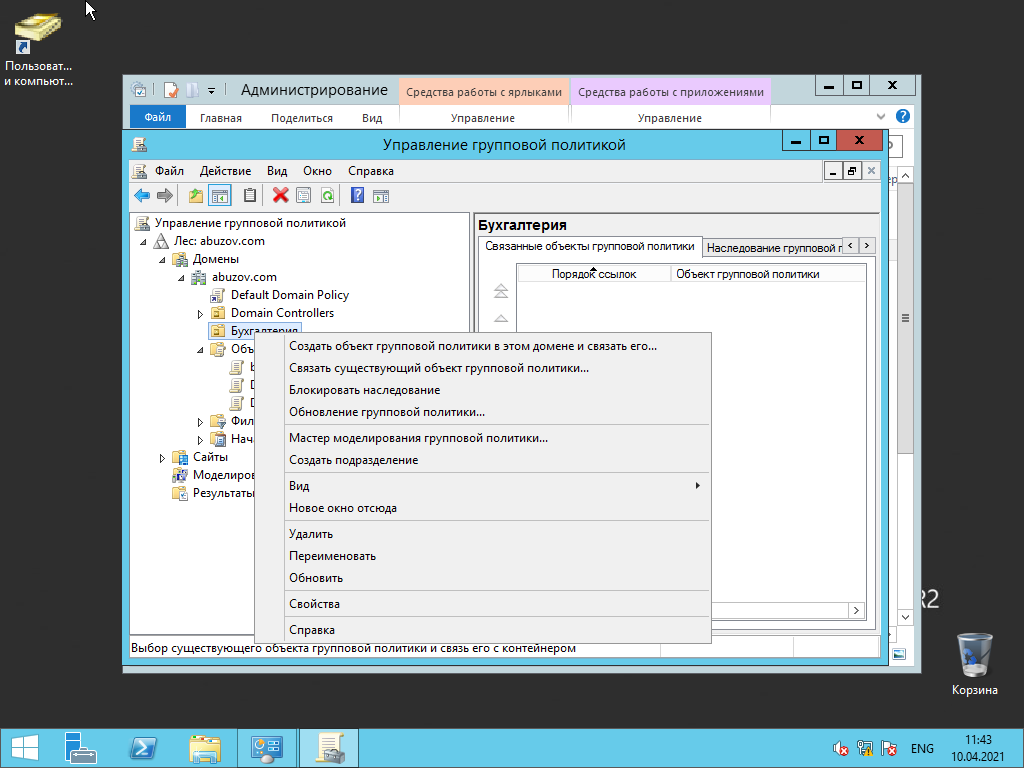This screenshot has height=768, width=1024.
Task: Click the Properties toolbar icon
Action: 303,196
